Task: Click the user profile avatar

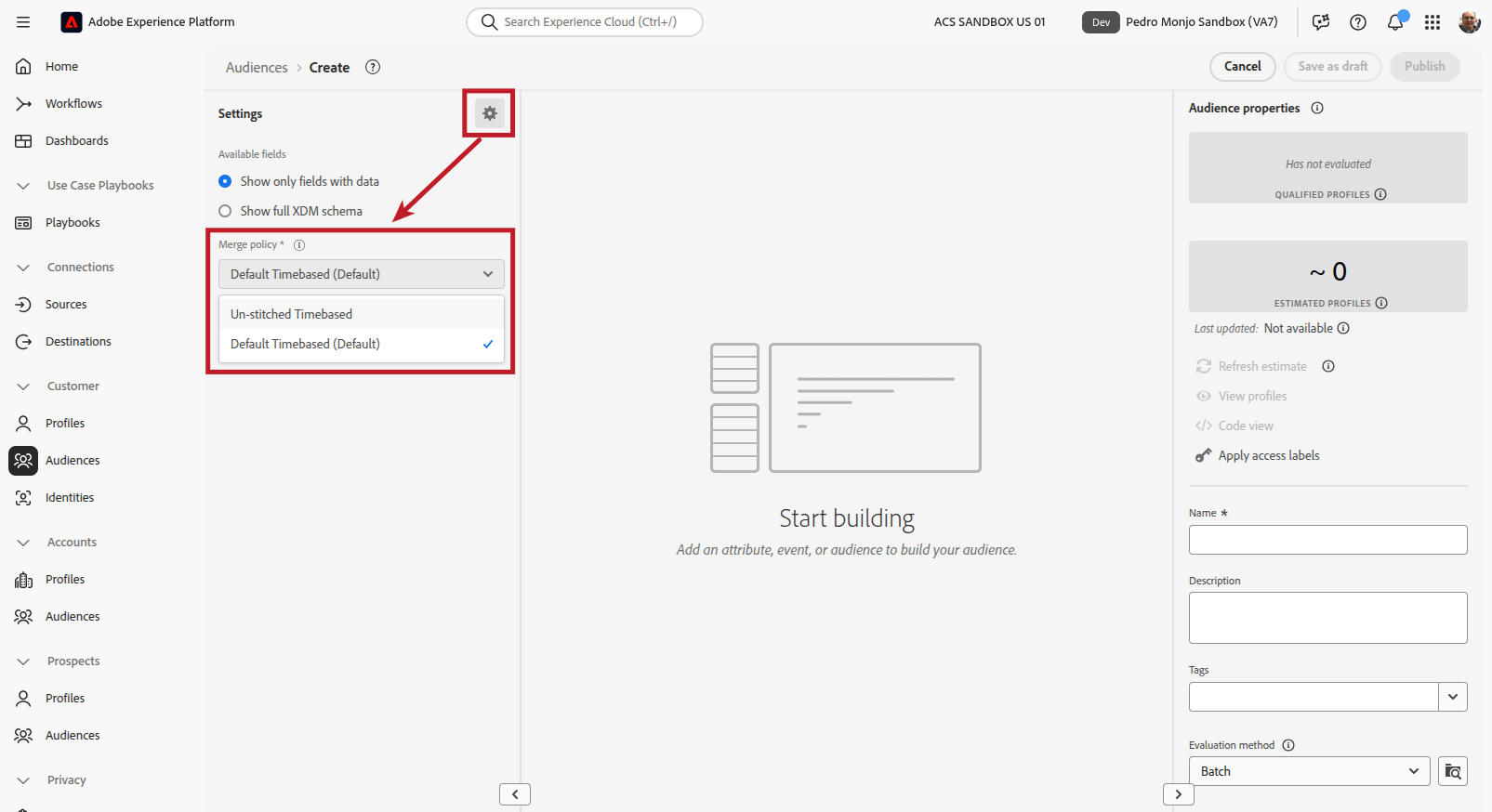Action: click(1469, 22)
